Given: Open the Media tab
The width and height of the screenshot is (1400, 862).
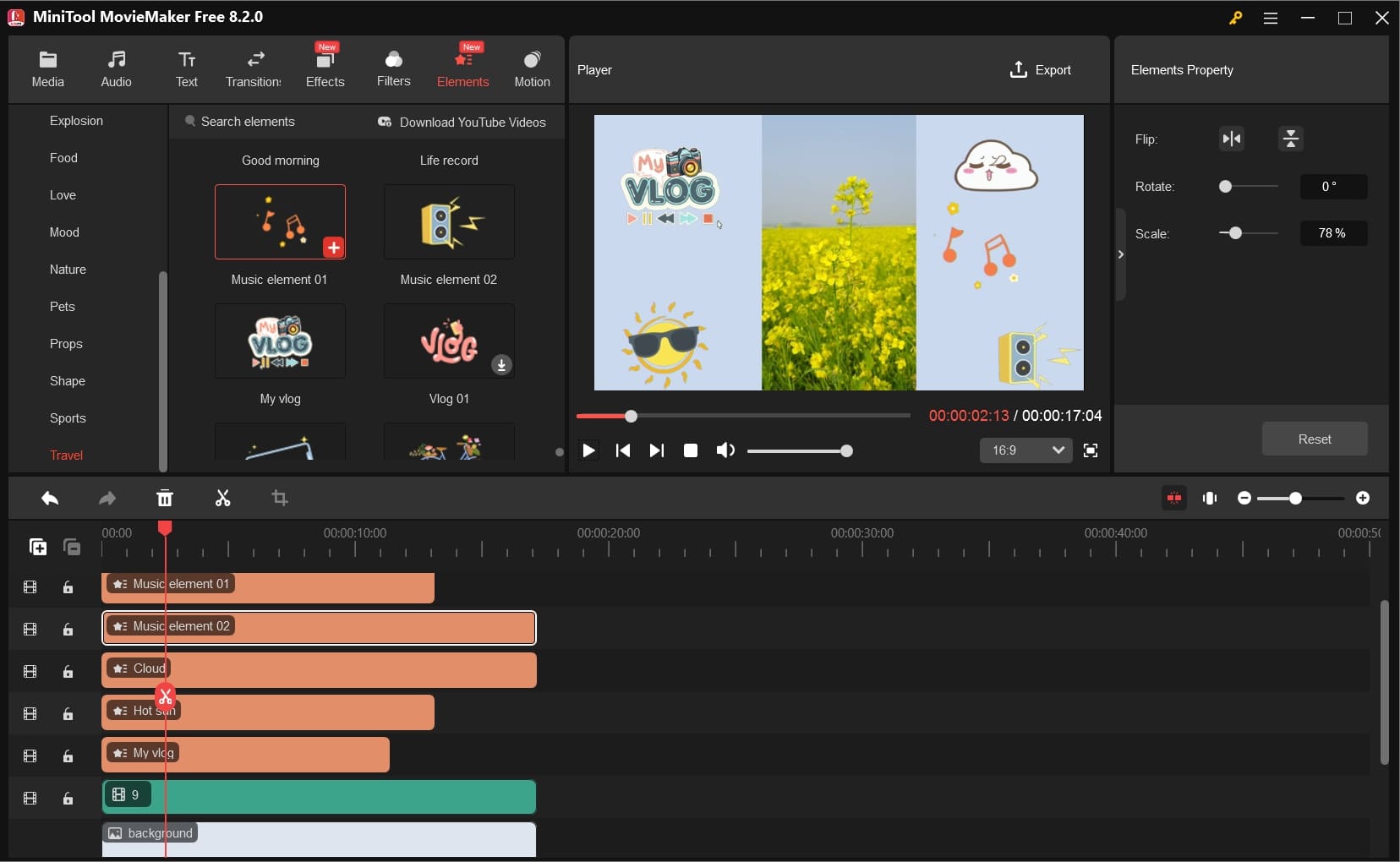Looking at the screenshot, I should coord(47,69).
